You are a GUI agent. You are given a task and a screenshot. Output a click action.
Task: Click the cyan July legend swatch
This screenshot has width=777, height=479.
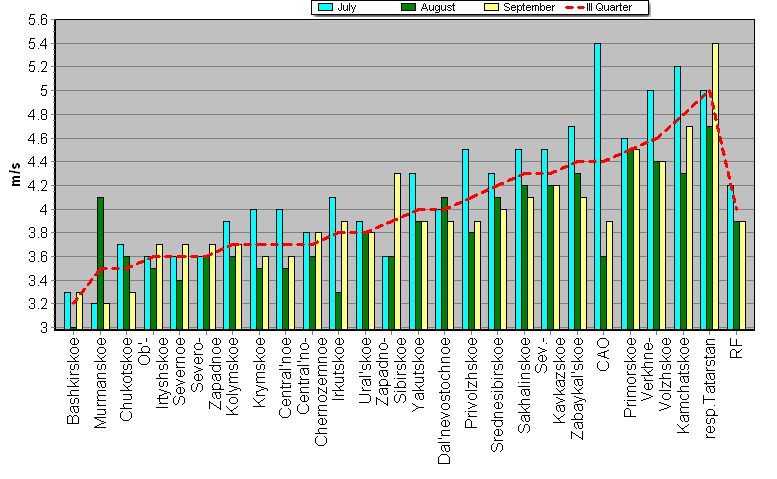point(326,7)
